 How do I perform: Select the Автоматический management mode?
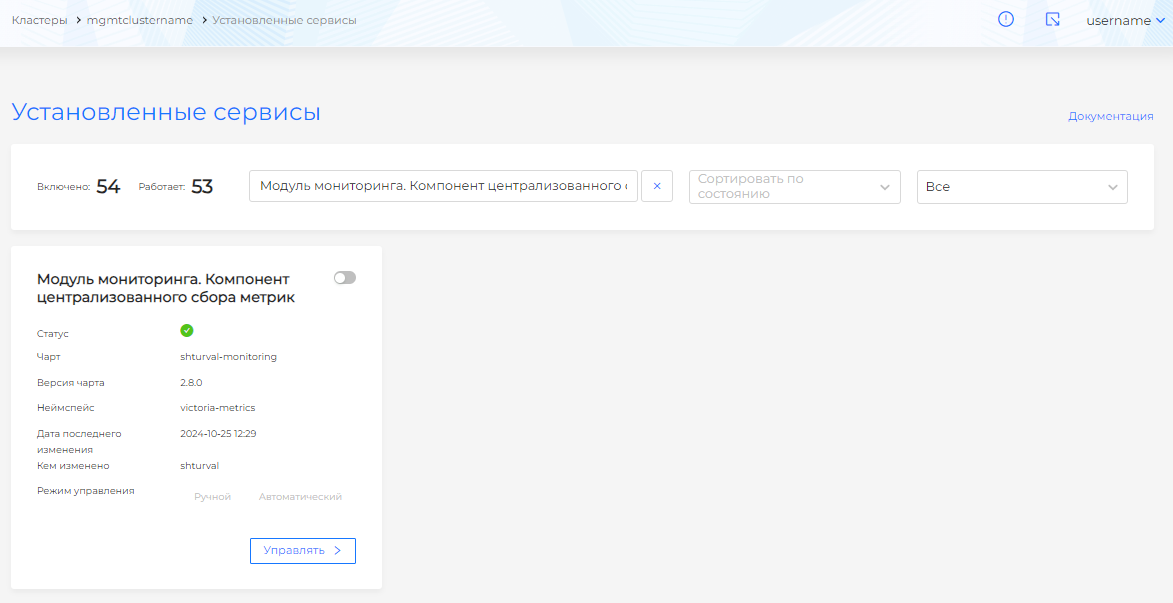(x=300, y=497)
